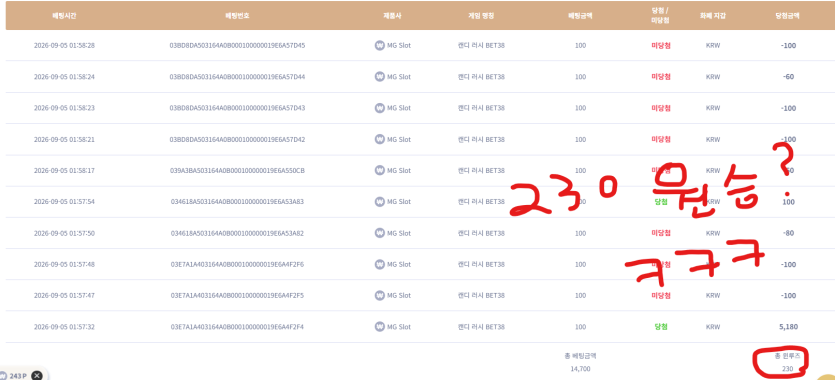The width and height of the screenshot is (835, 380).
Task: Click the 화폐 지갑 column header
Action: pos(713,15)
